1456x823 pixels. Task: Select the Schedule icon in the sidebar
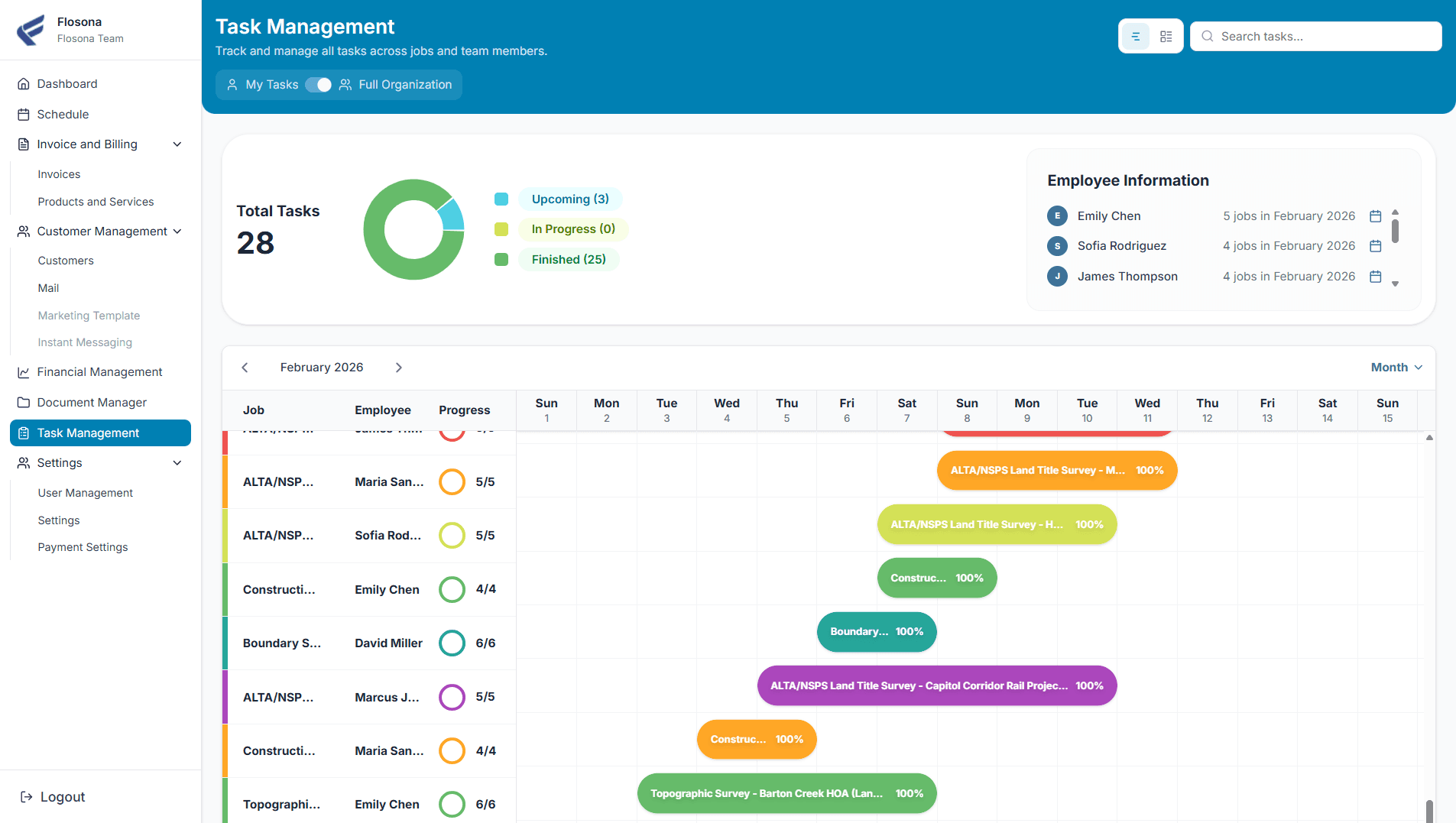click(x=23, y=114)
